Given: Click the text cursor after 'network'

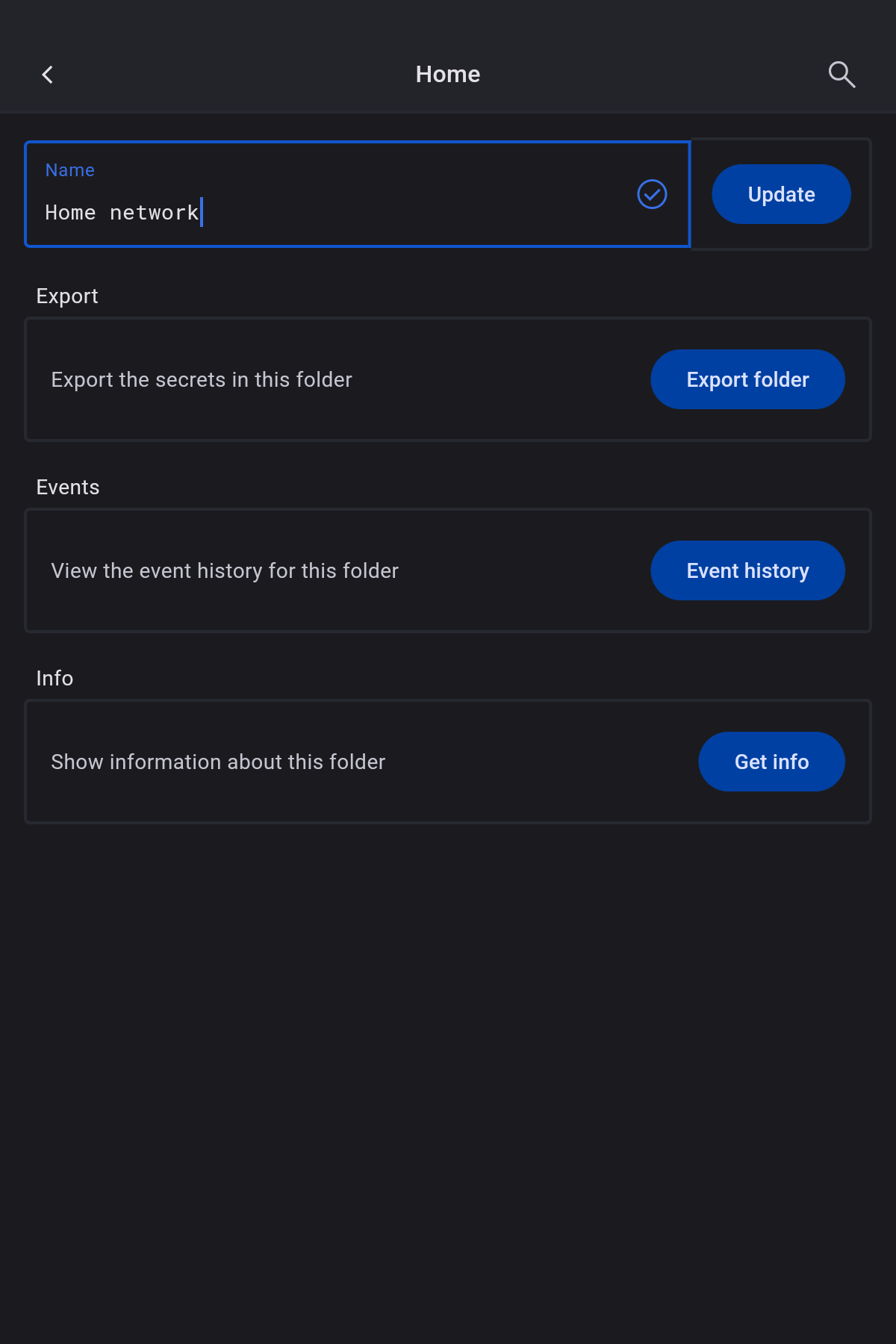Looking at the screenshot, I should [x=202, y=213].
